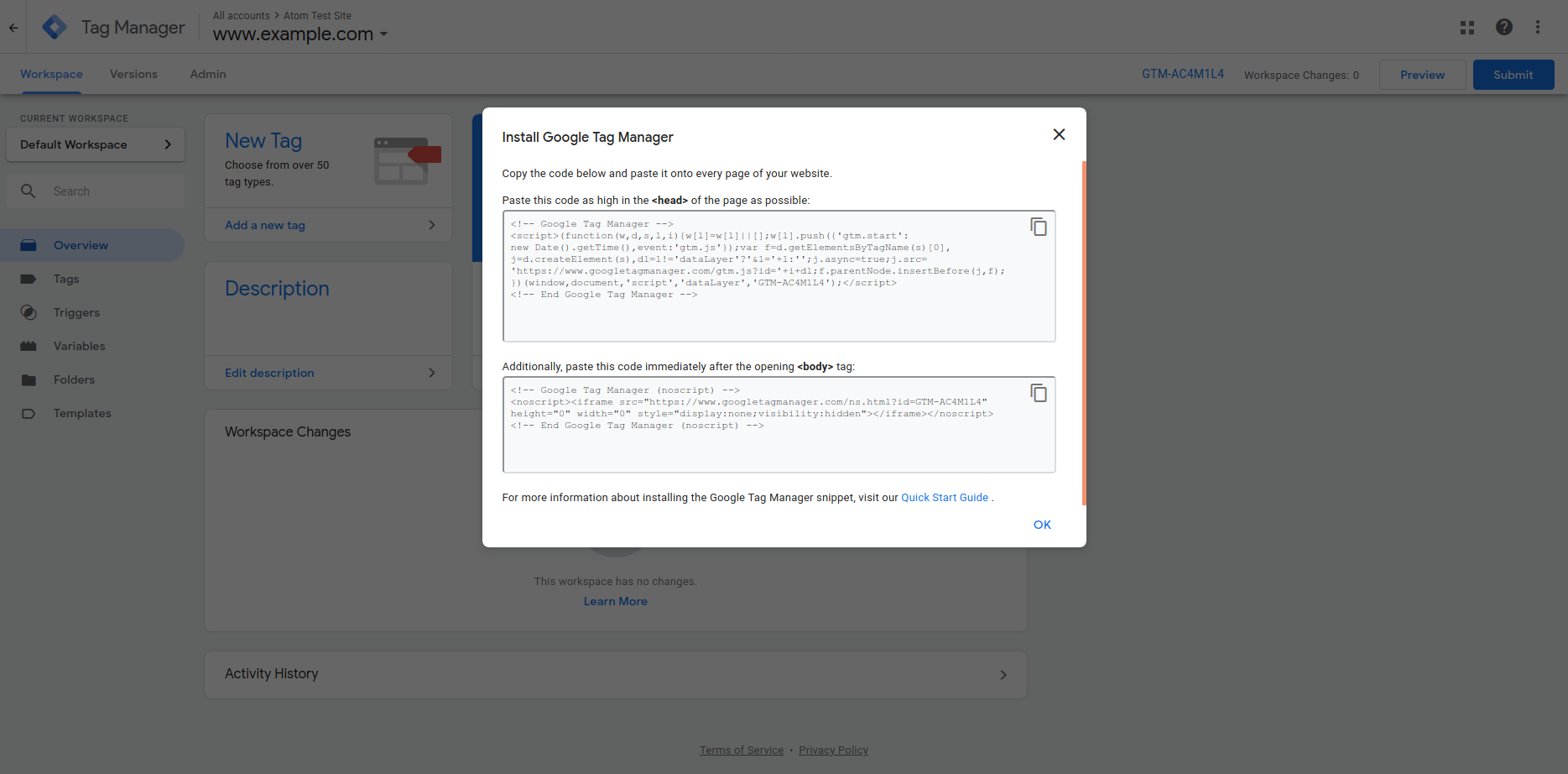Copy the head code snippet
The width and height of the screenshot is (1568, 774).
pos(1038,227)
